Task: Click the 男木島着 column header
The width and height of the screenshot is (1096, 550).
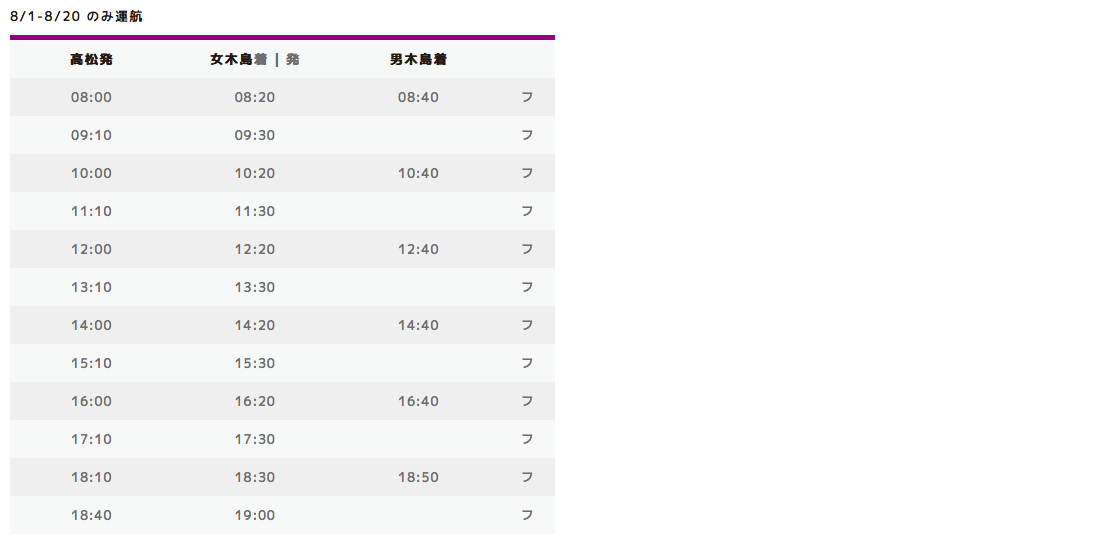Action: tap(418, 59)
